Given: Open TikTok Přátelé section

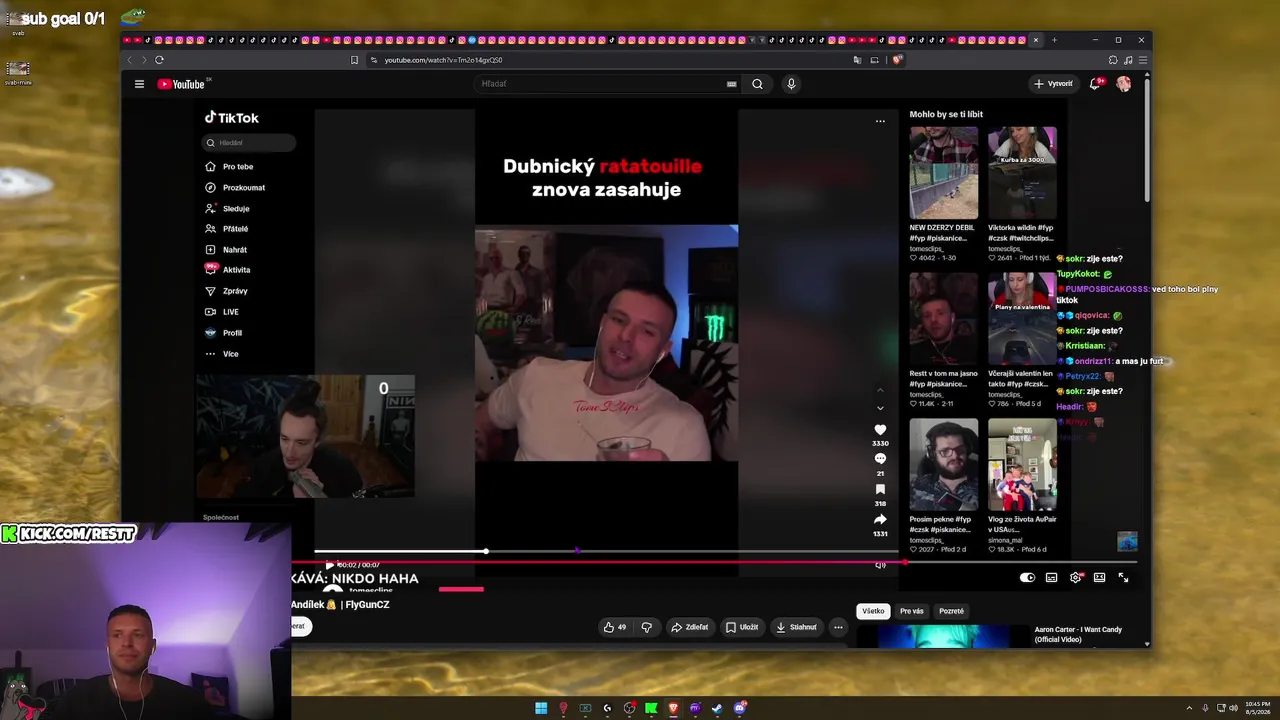Looking at the screenshot, I should click(x=235, y=229).
